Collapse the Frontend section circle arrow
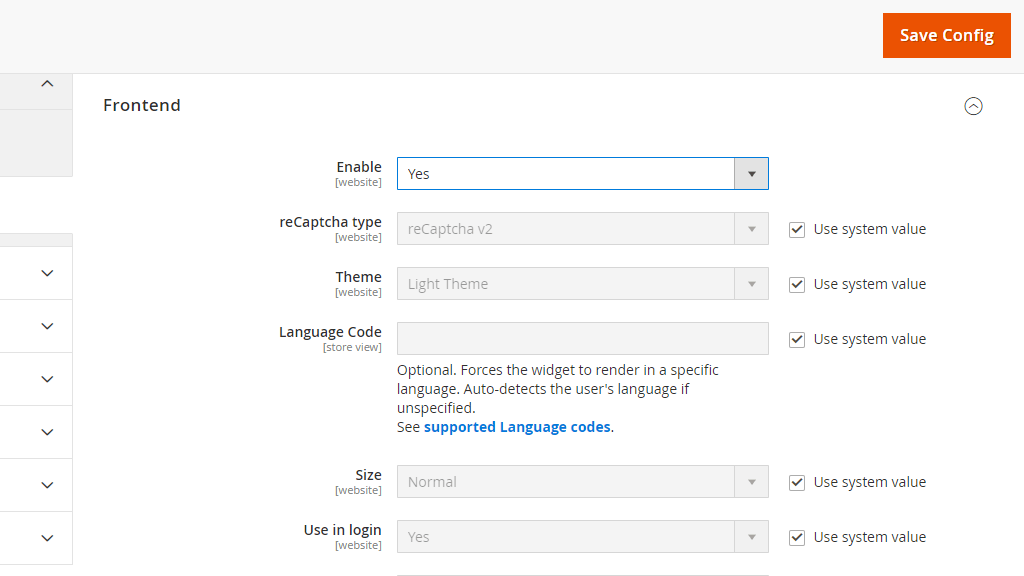Image resolution: width=1024 pixels, height=576 pixels. coord(973,106)
